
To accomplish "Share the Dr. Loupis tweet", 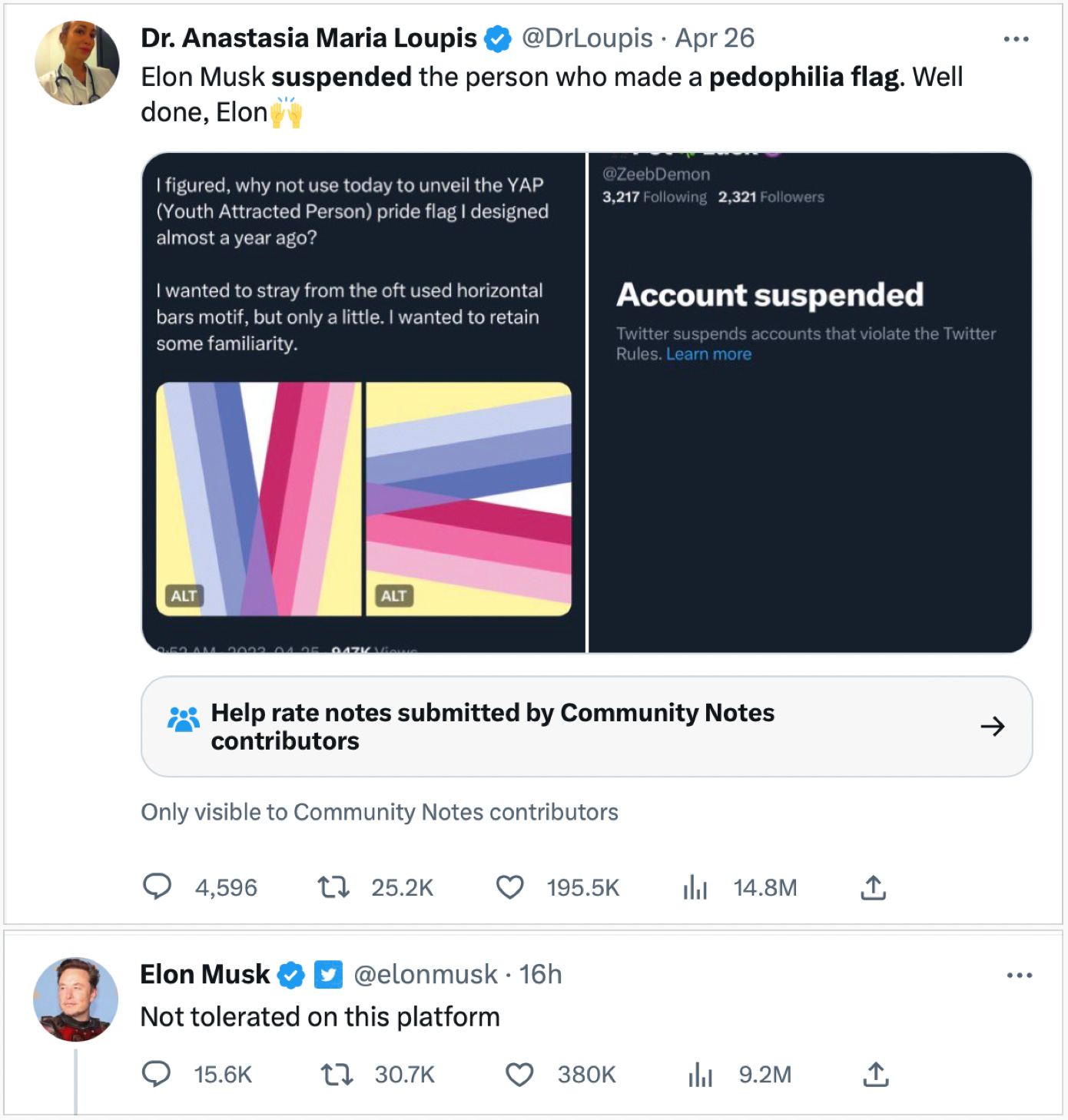I will coord(873,887).
